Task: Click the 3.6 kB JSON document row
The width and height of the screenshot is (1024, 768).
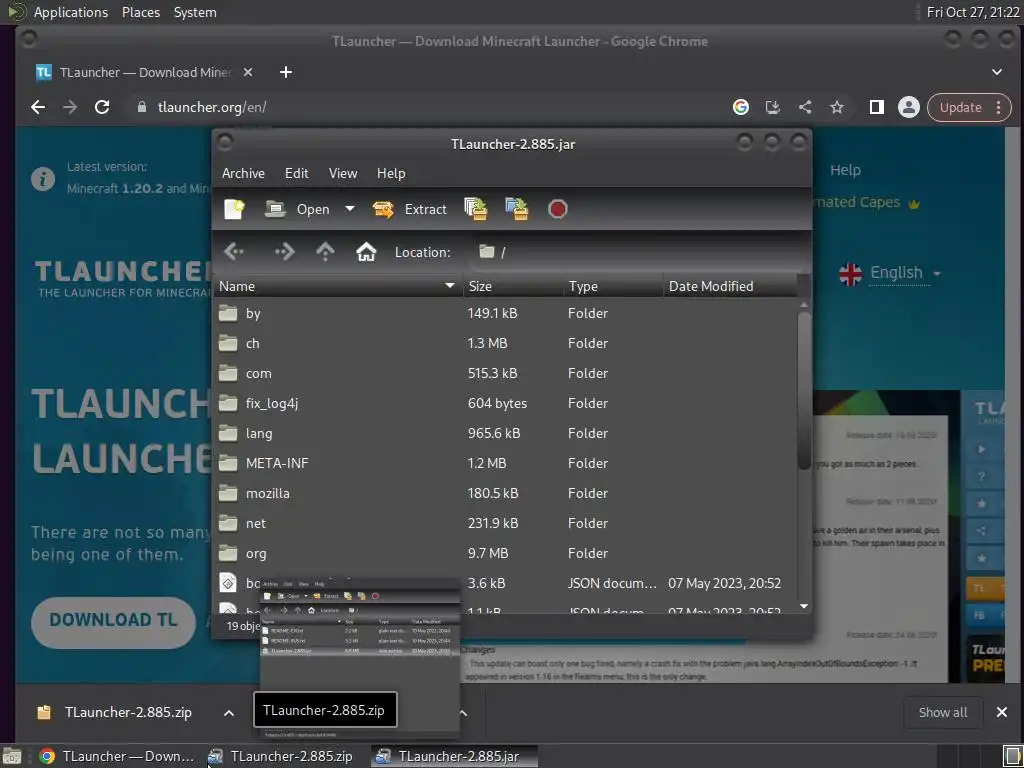Action: click(505, 583)
